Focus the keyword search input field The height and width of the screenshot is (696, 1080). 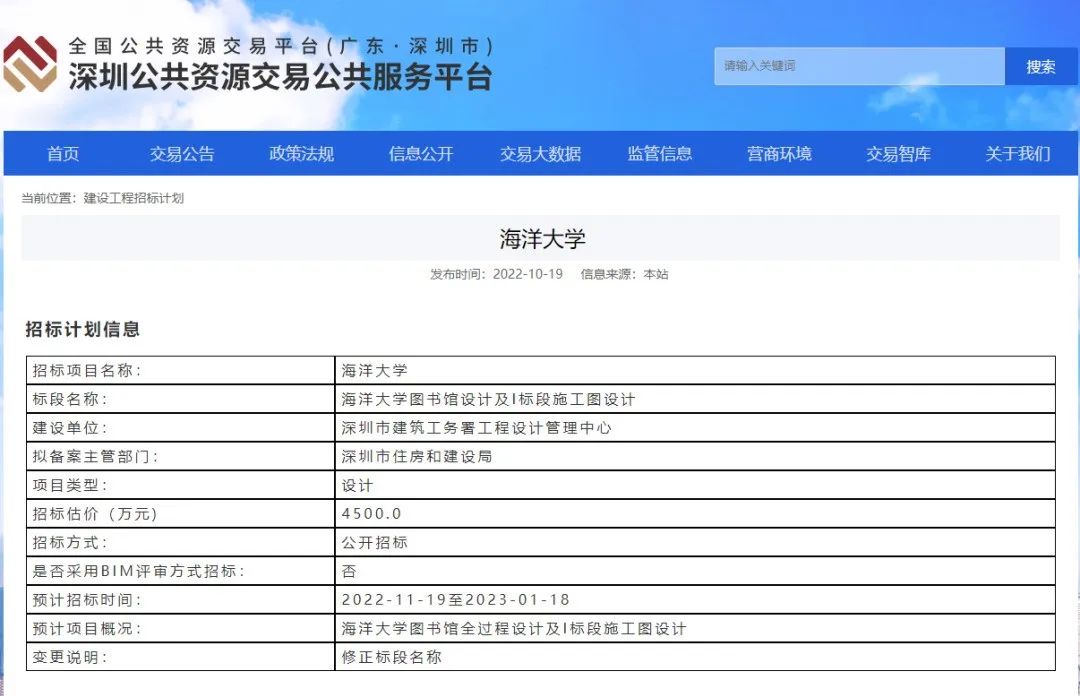click(858, 67)
